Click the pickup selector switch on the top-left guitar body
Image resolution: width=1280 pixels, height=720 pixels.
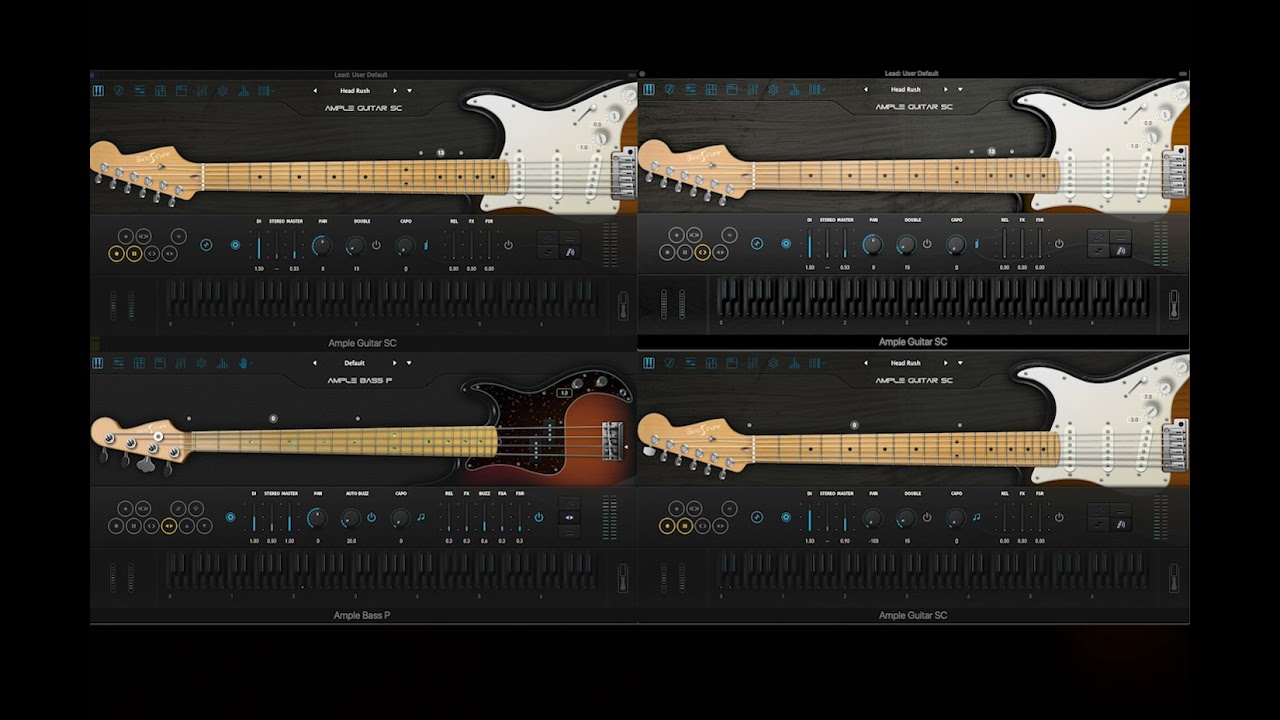point(585,114)
